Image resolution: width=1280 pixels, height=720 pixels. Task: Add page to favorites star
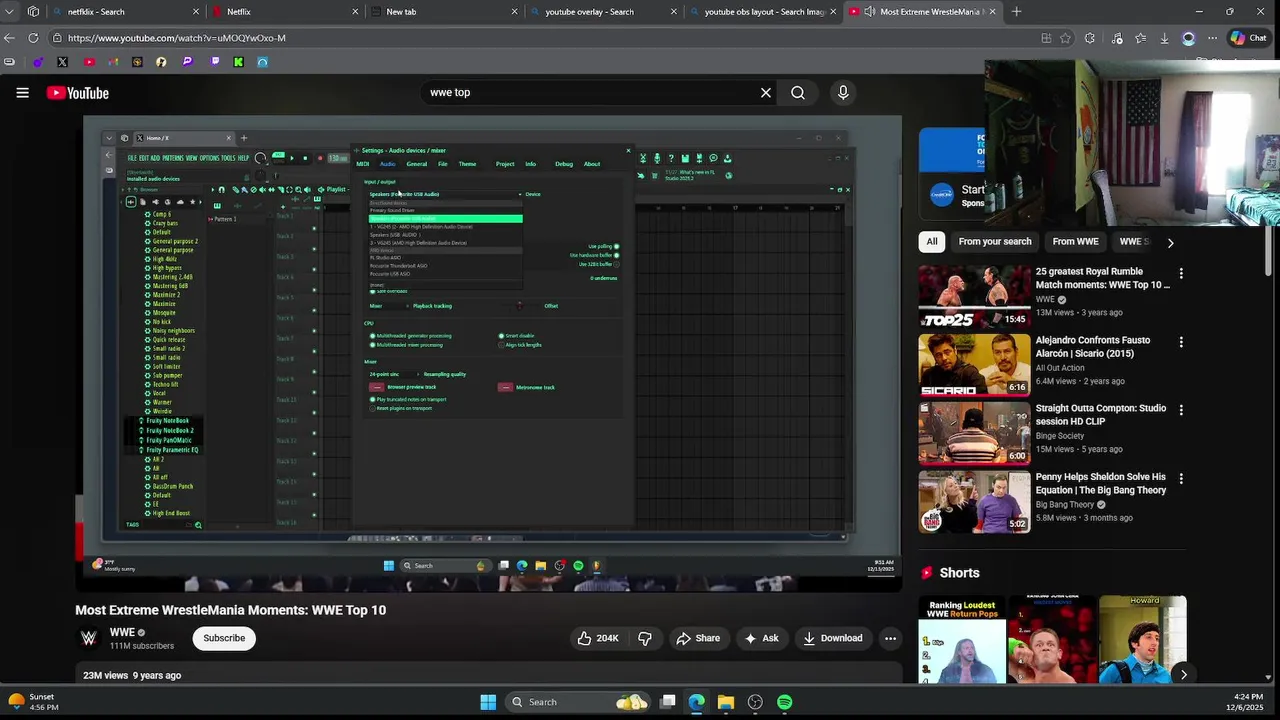tap(1066, 38)
